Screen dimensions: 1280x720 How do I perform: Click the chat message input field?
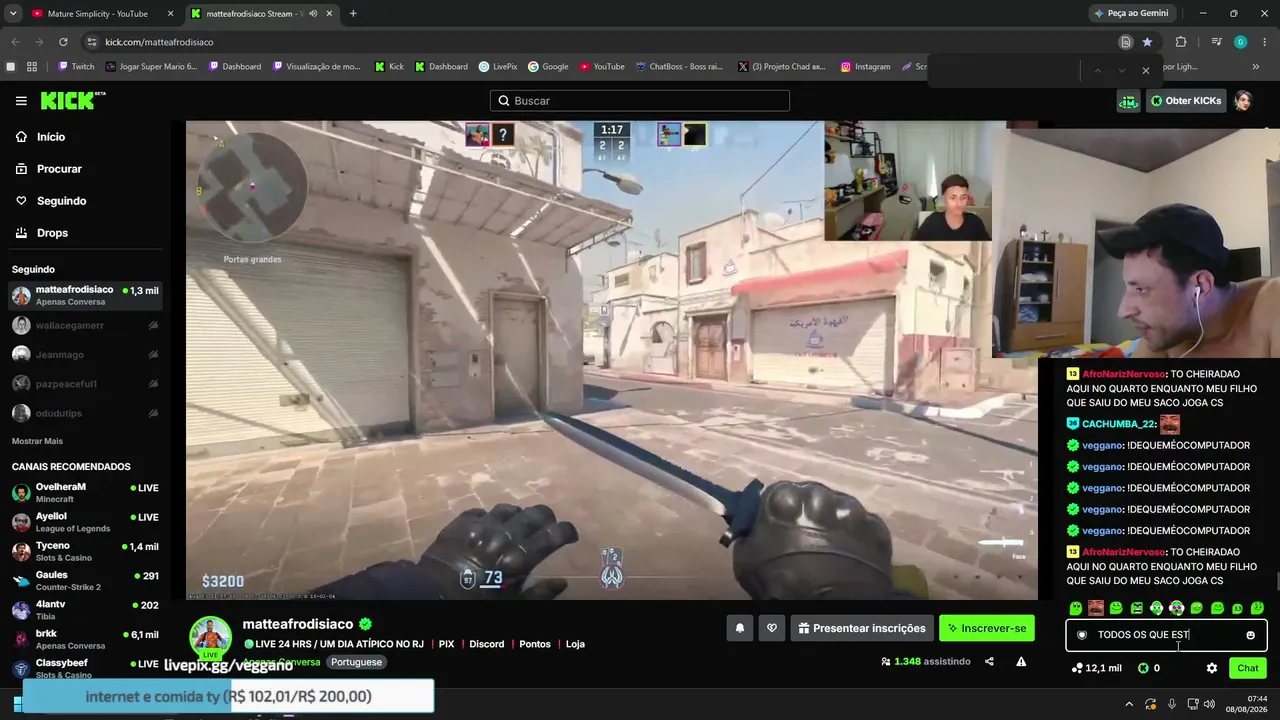click(x=1166, y=635)
